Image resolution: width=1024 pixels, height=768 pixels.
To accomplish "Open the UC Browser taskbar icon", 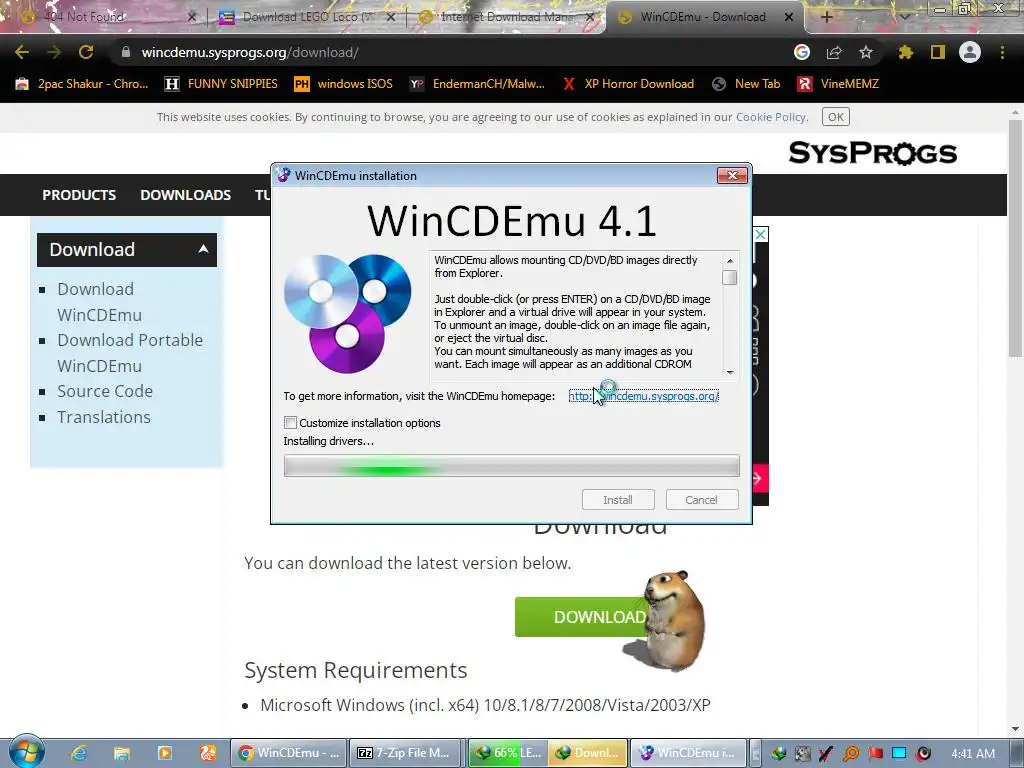I will [x=208, y=753].
